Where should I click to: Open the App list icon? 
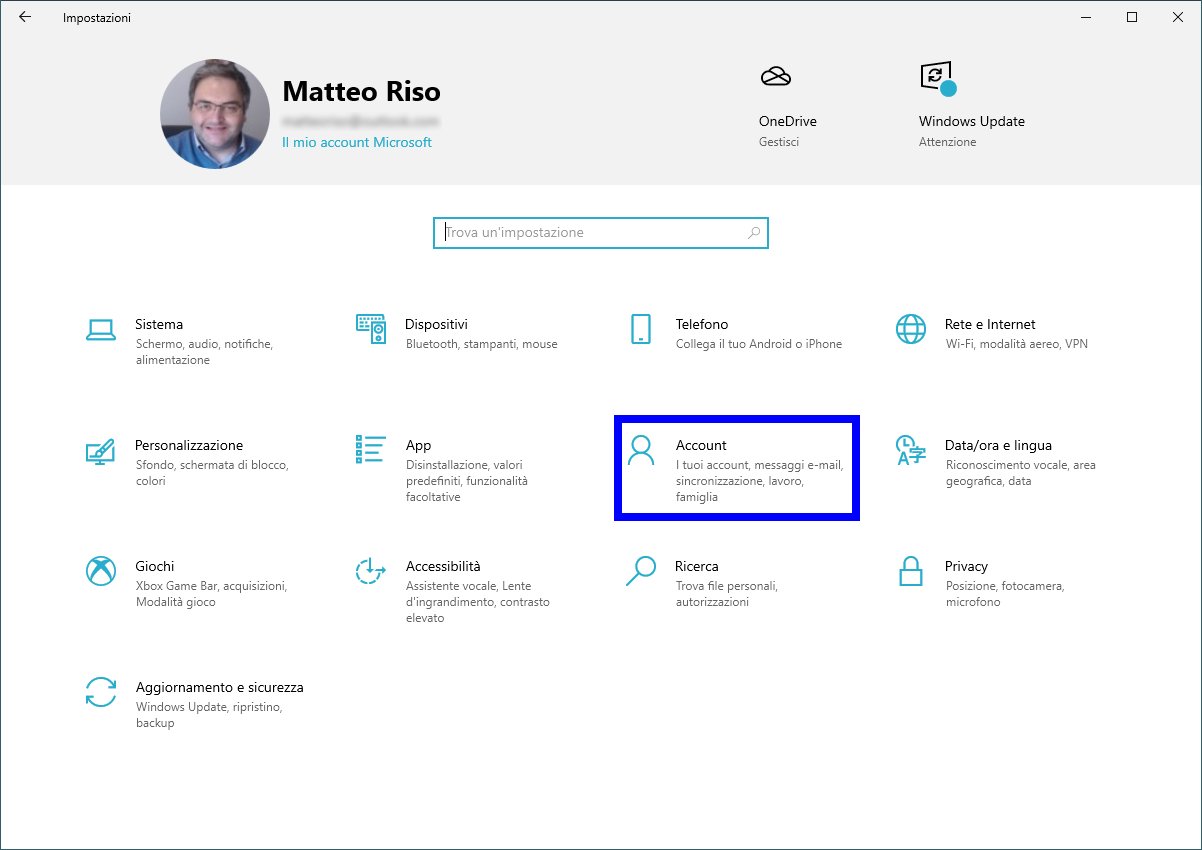pos(371,450)
